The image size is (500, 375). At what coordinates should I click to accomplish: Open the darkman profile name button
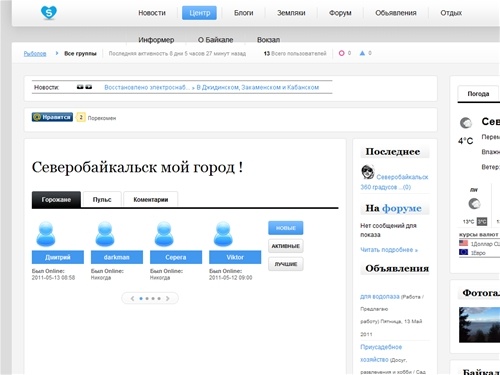[117, 257]
